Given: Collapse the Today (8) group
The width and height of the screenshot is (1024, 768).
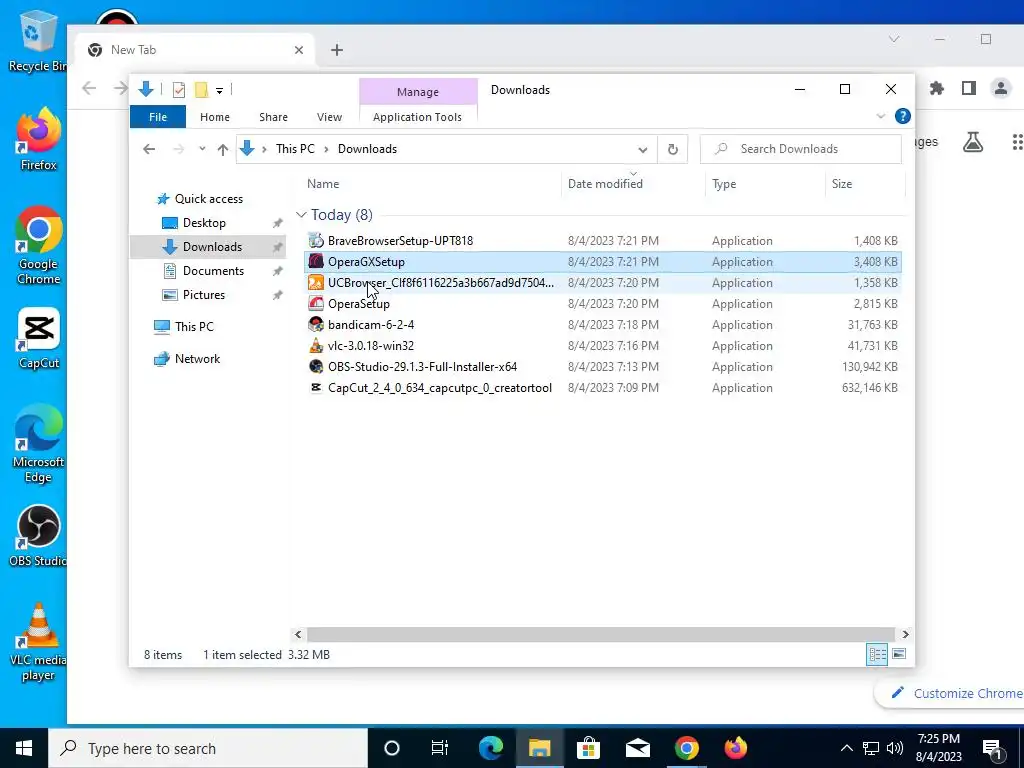Looking at the screenshot, I should pyautogui.click(x=301, y=215).
